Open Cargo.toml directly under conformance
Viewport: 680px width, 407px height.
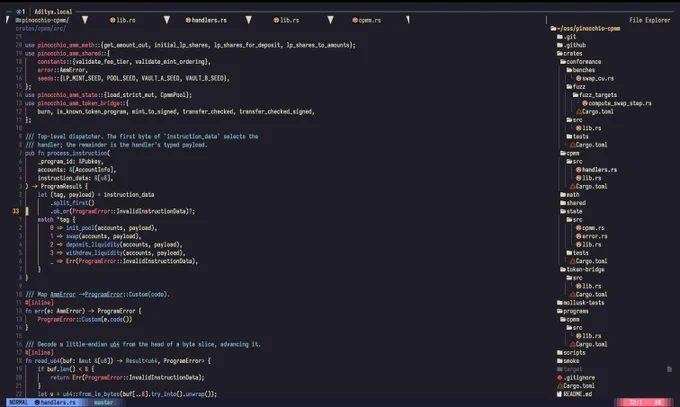pos(592,145)
